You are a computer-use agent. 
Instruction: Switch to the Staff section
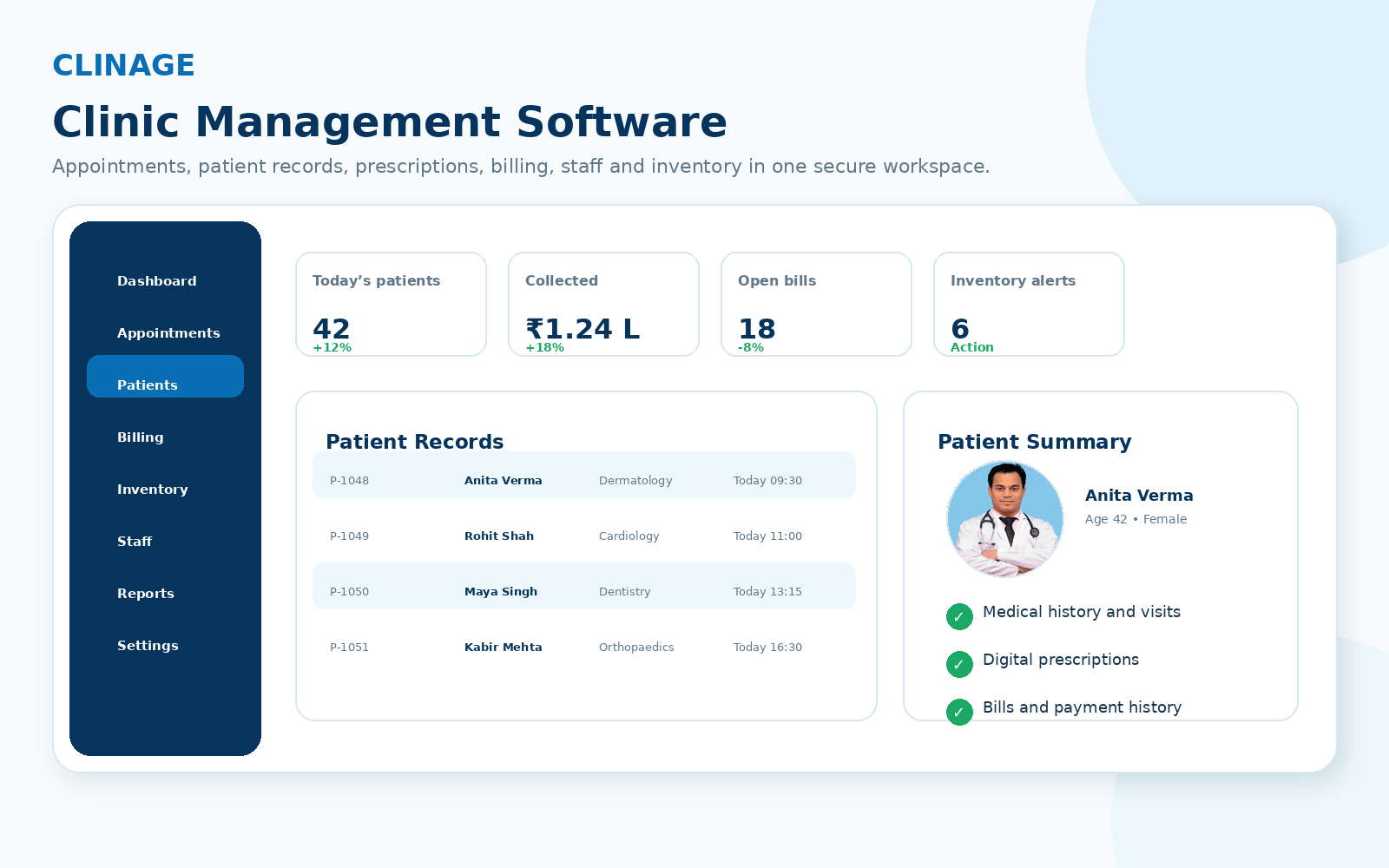(135, 542)
